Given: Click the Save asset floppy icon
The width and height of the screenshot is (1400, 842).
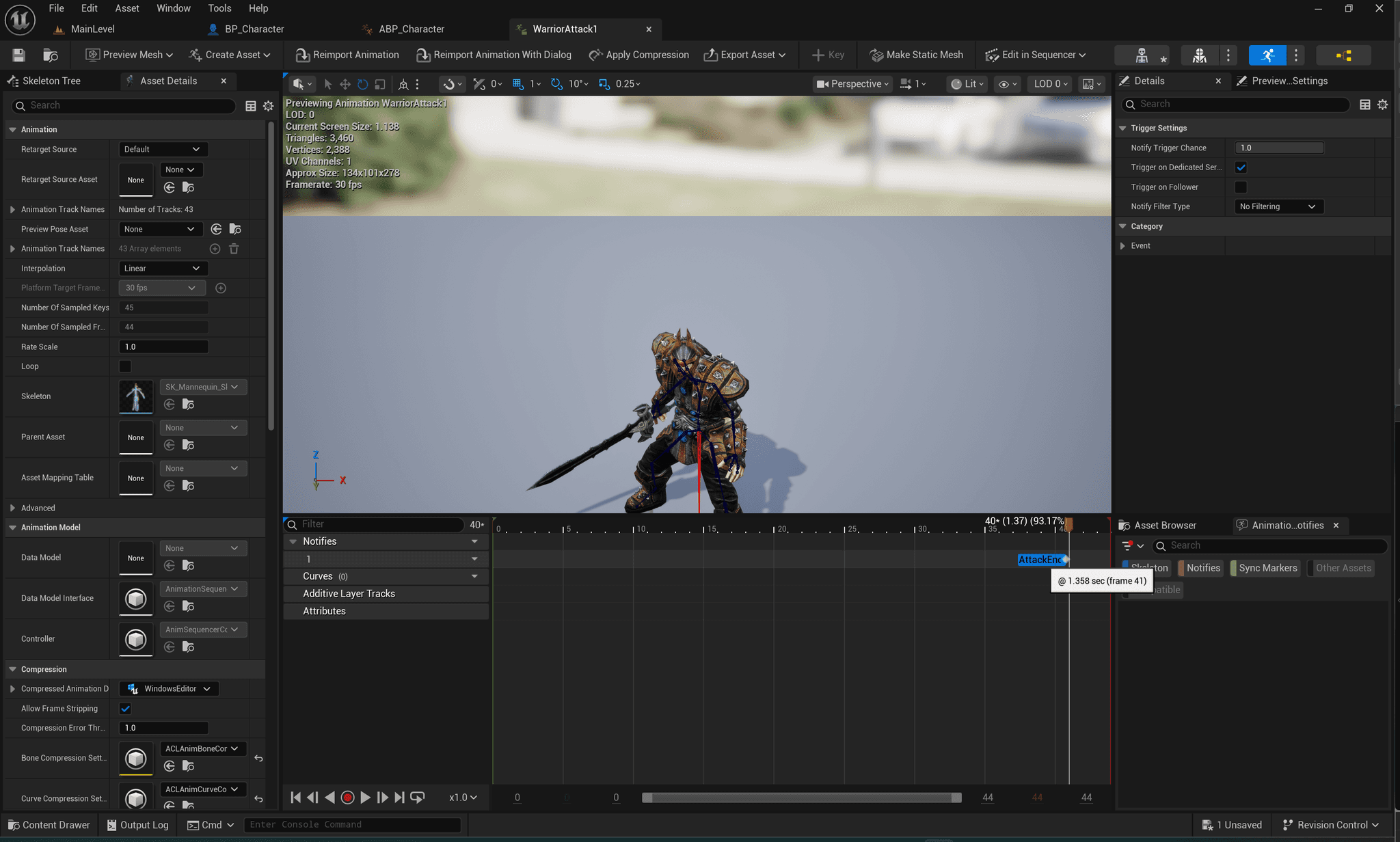Looking at the screenshot, I should tap(18, 55).
